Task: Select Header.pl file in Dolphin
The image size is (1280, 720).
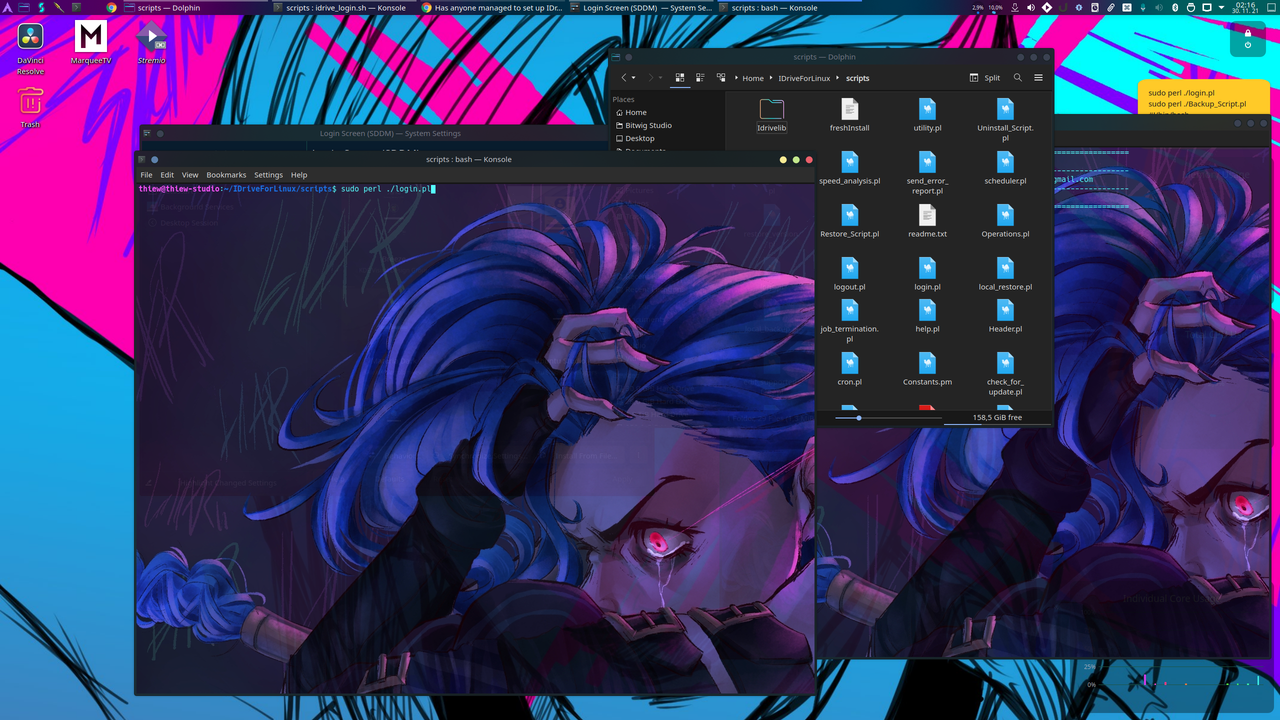Action: point(1005,317)
